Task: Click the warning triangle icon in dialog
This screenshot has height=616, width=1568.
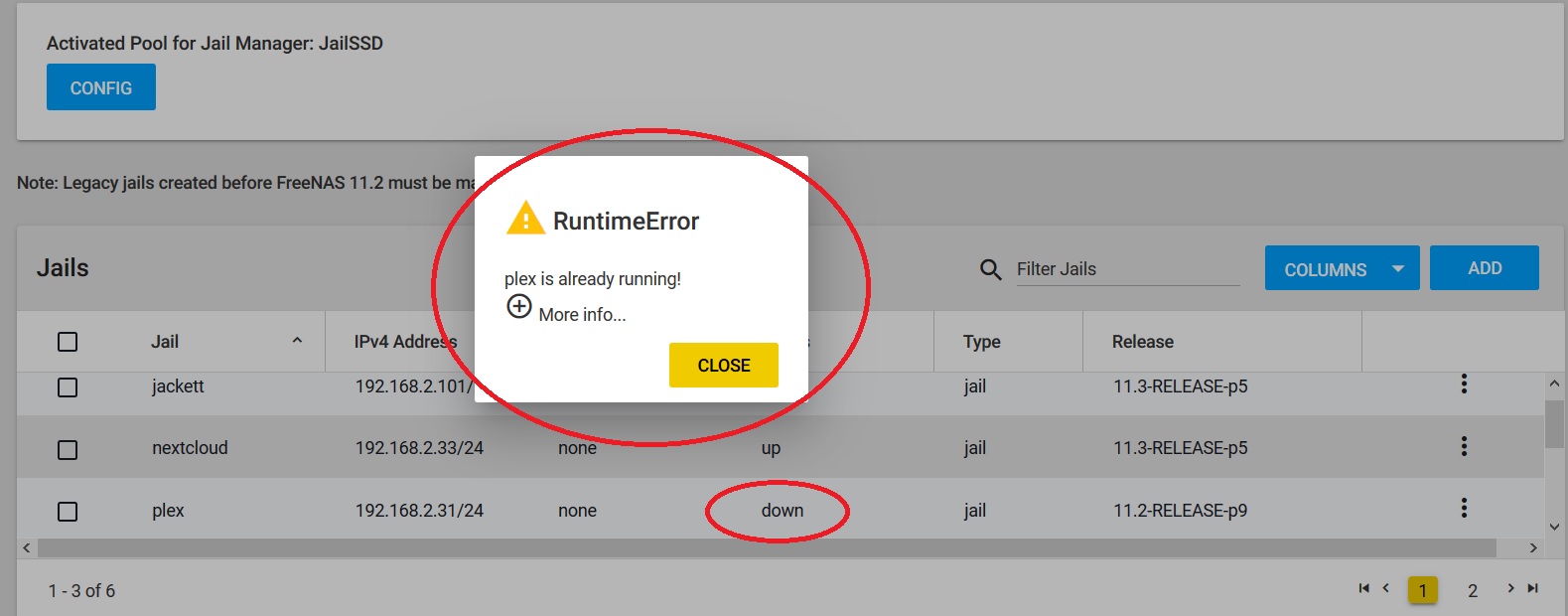Action: coord(525,219)
